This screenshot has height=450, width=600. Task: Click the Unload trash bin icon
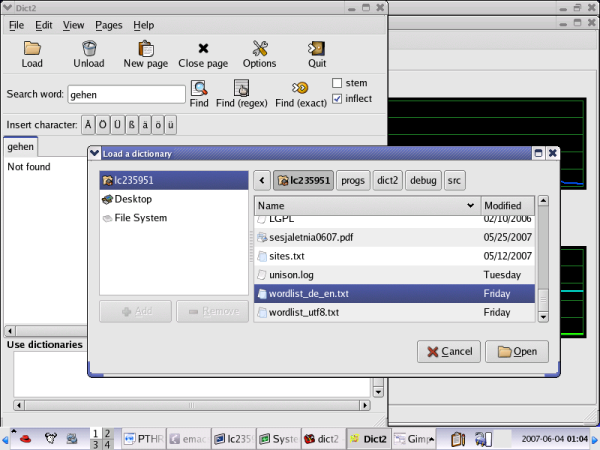(89, 49)
